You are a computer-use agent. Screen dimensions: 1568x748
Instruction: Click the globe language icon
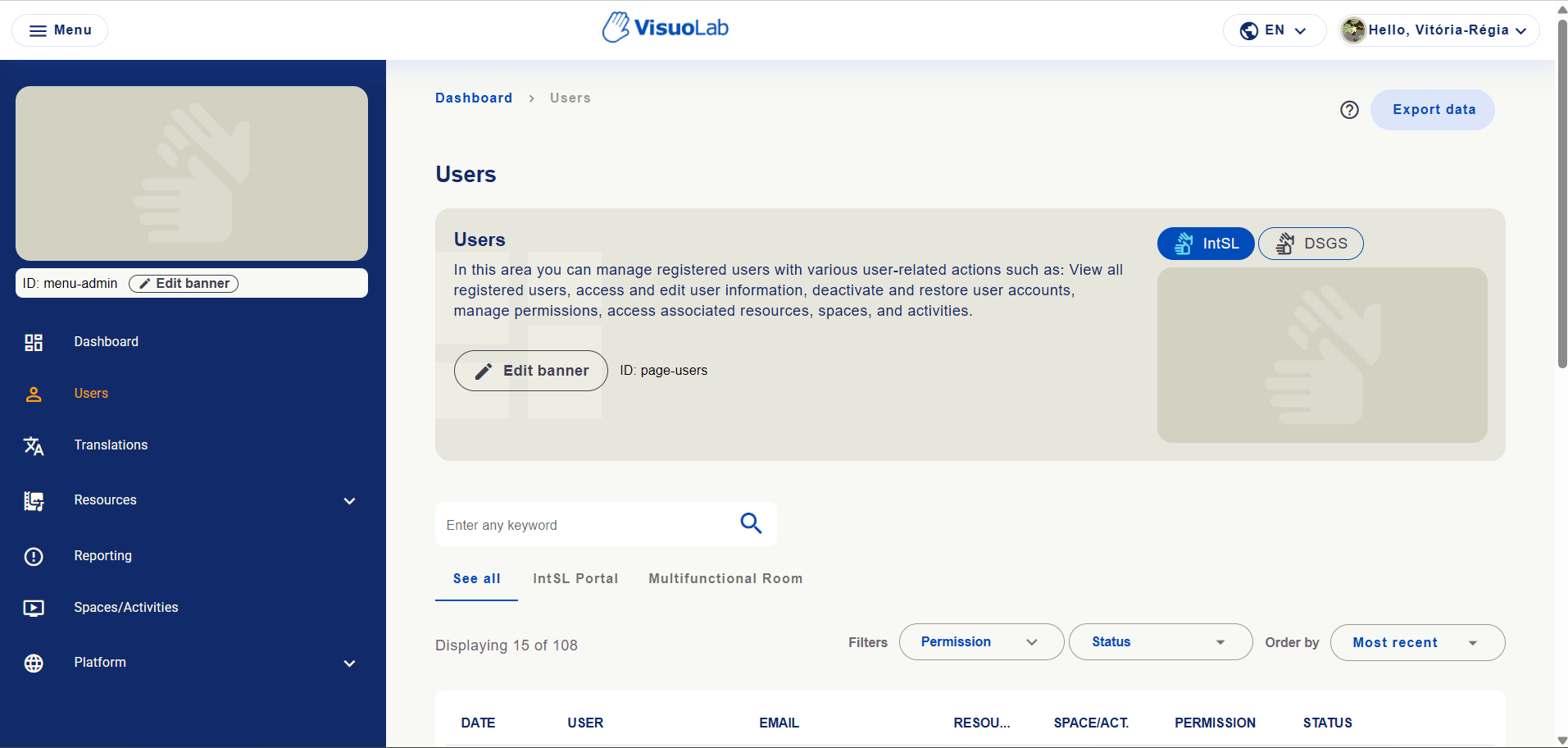1249,30
